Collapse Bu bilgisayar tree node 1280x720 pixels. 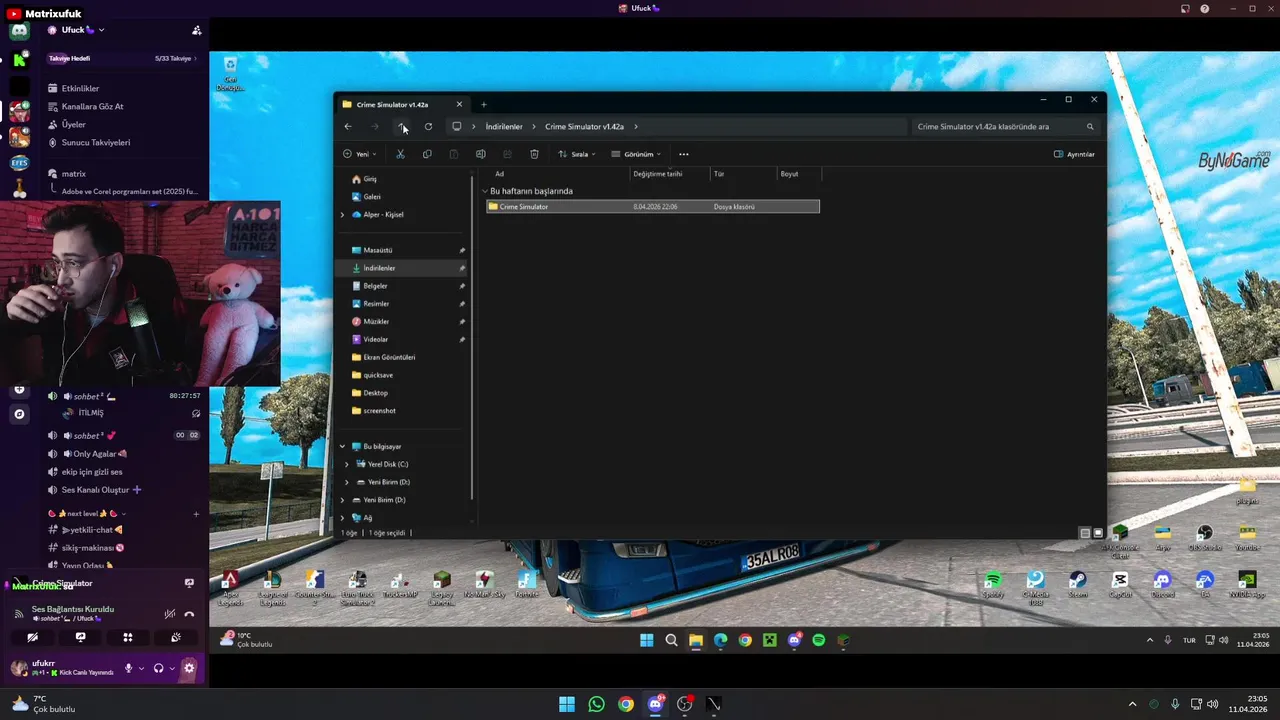[342, 446]
